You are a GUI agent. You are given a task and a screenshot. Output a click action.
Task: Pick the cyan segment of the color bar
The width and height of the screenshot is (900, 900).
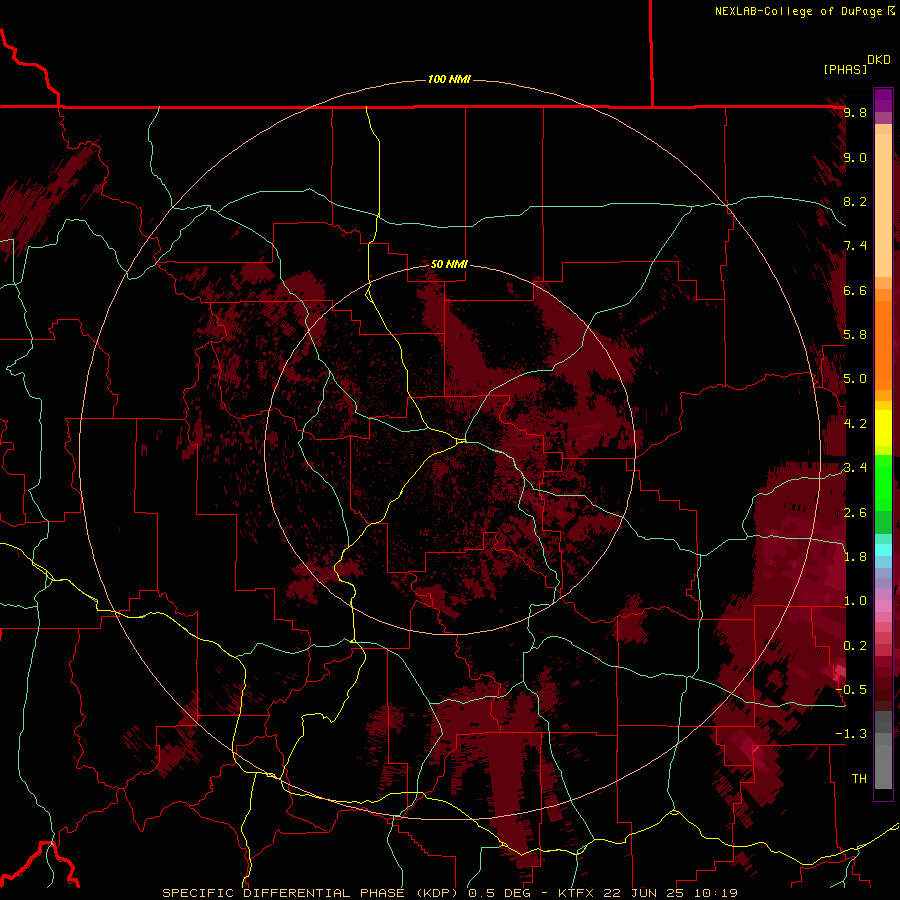click(x=883, y=550)
